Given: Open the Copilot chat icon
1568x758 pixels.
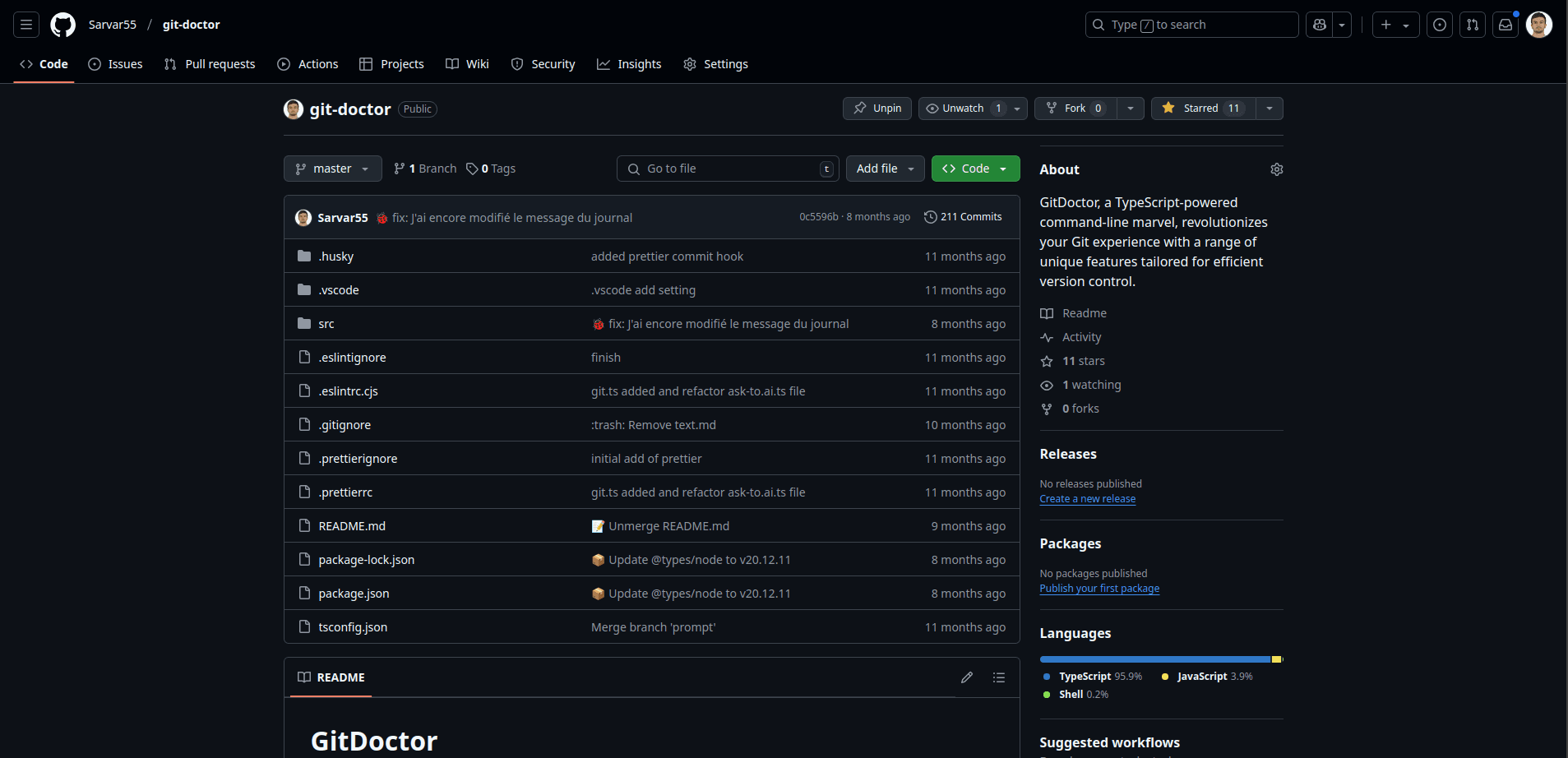Looking at the screenshot, I should pos(1320,25).
